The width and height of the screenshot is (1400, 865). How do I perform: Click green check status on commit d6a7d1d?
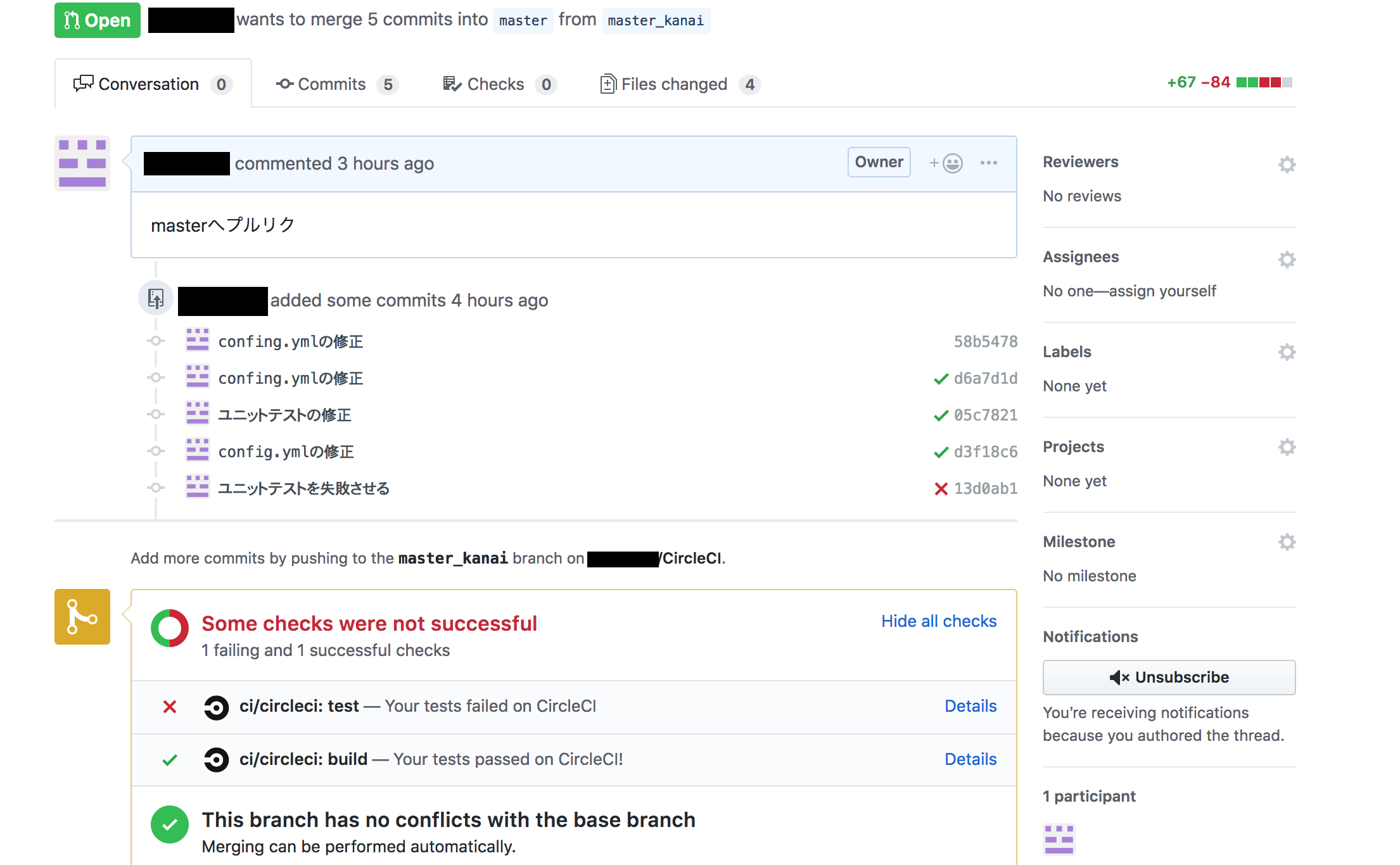click(x=941, y=379)
